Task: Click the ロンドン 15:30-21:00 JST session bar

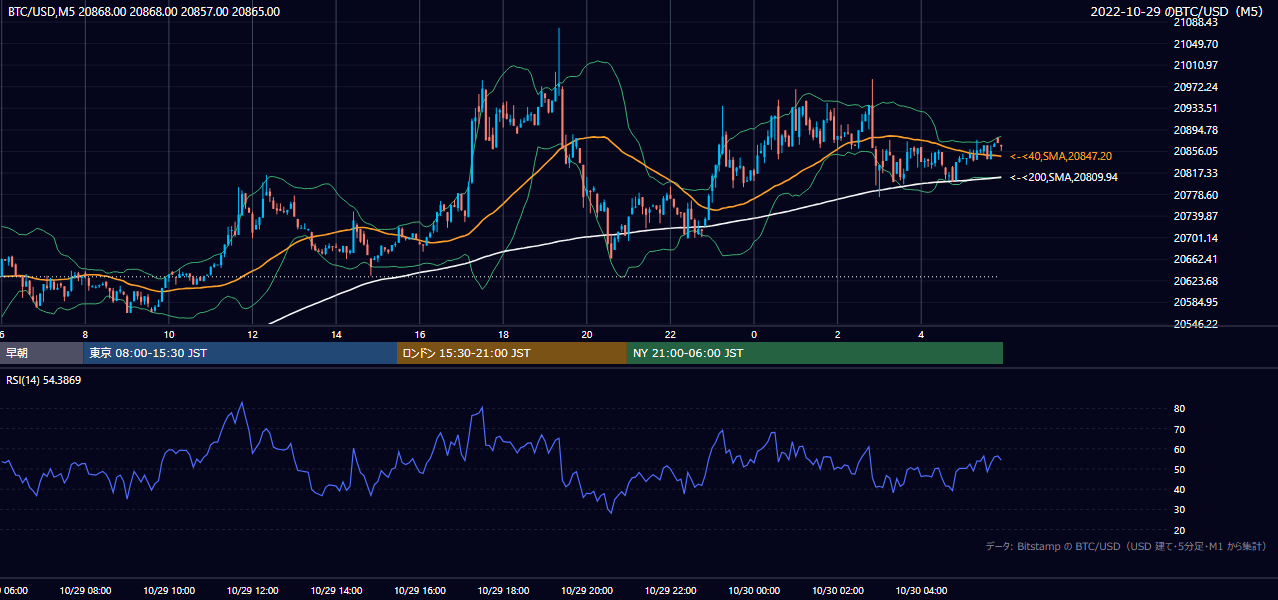Action: [512, 353]
